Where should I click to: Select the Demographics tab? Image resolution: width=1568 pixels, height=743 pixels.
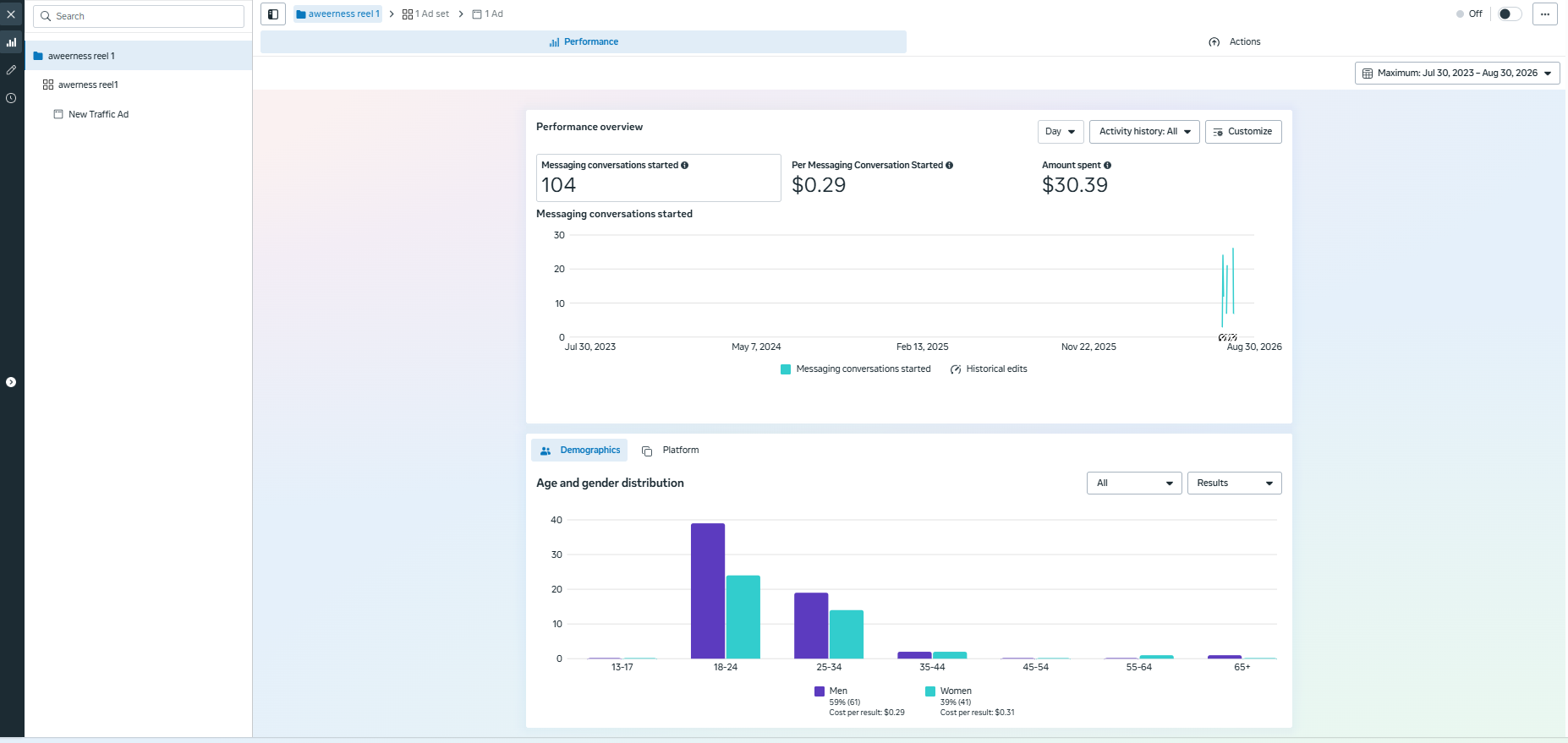coord(579,451)
